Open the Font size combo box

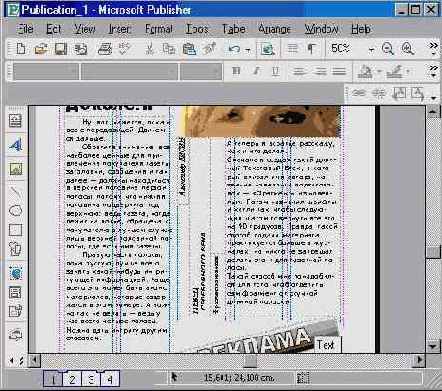[x=201, y=71]
